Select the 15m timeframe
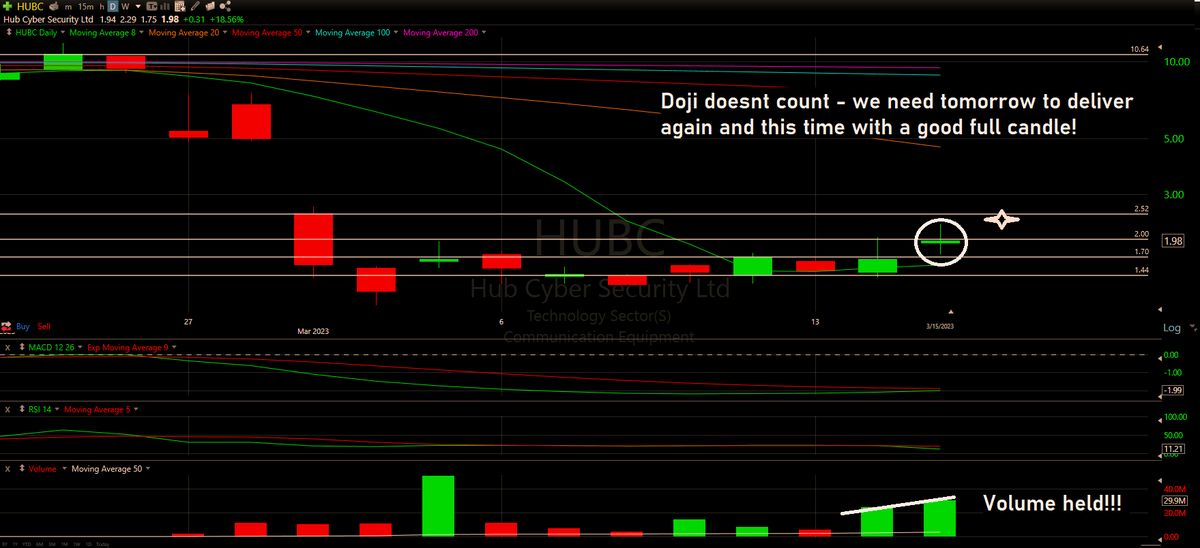This screenshot has height=548, width=1200. tap(85, 7)
